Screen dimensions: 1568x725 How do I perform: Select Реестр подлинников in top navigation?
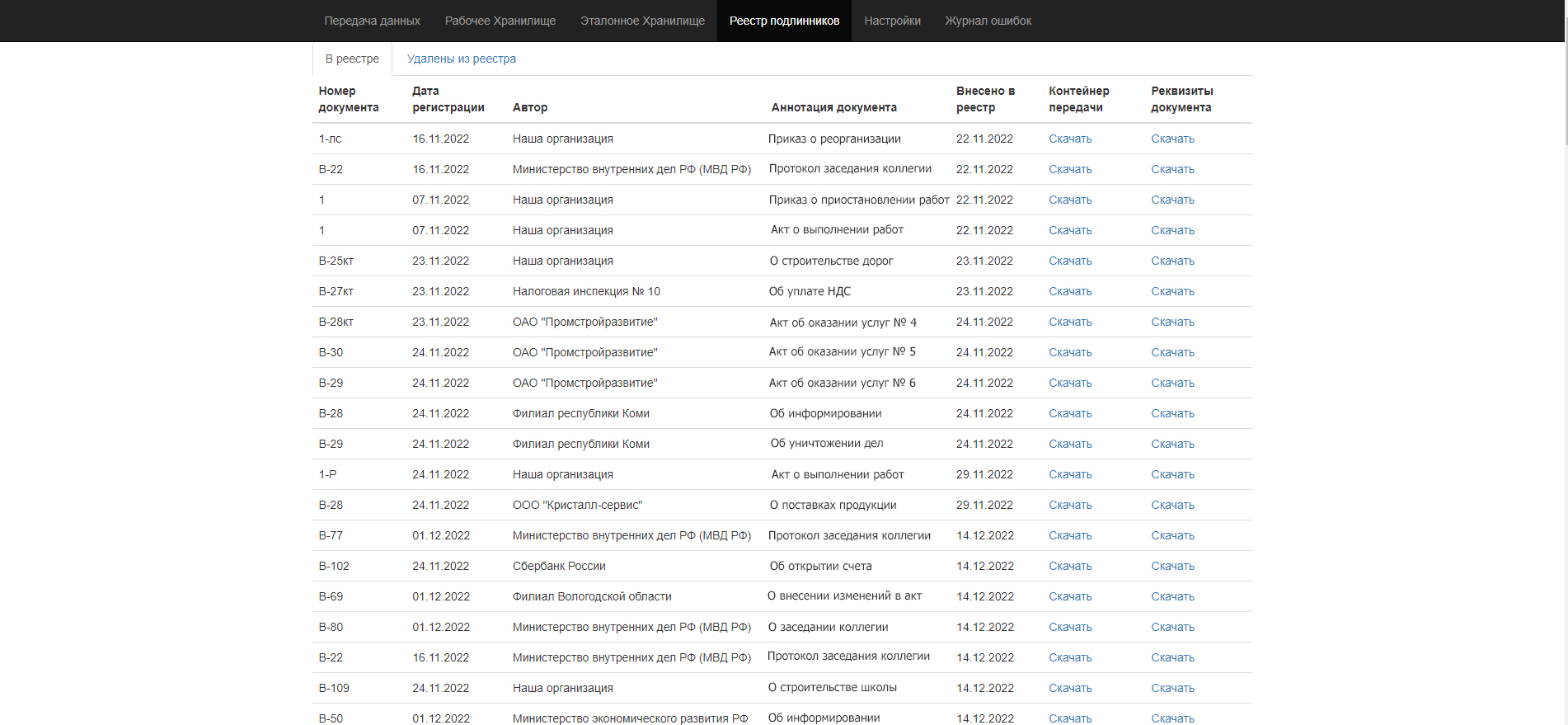click(x=784, y=21)
